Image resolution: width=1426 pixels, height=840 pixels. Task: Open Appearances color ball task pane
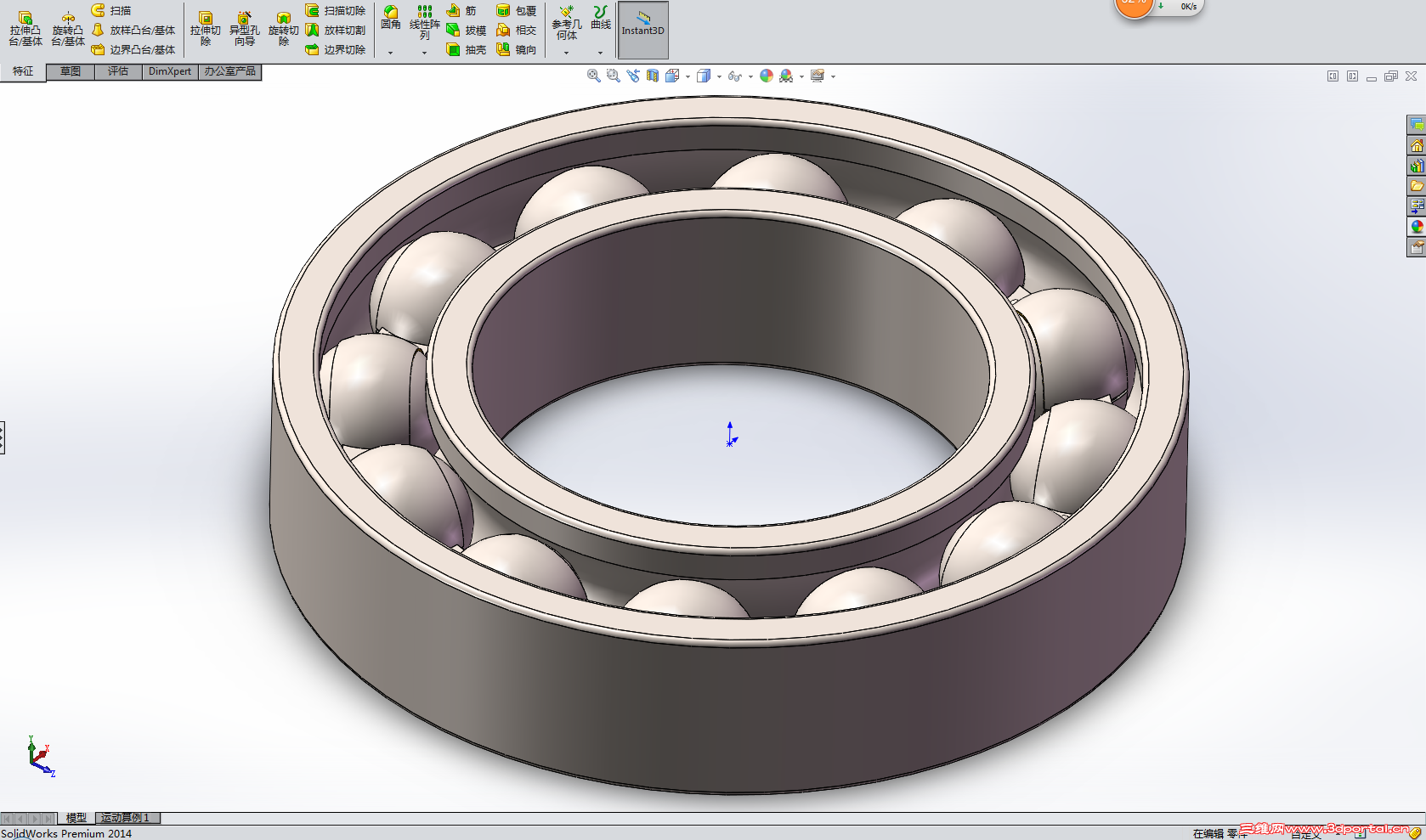pos(1417,227)
